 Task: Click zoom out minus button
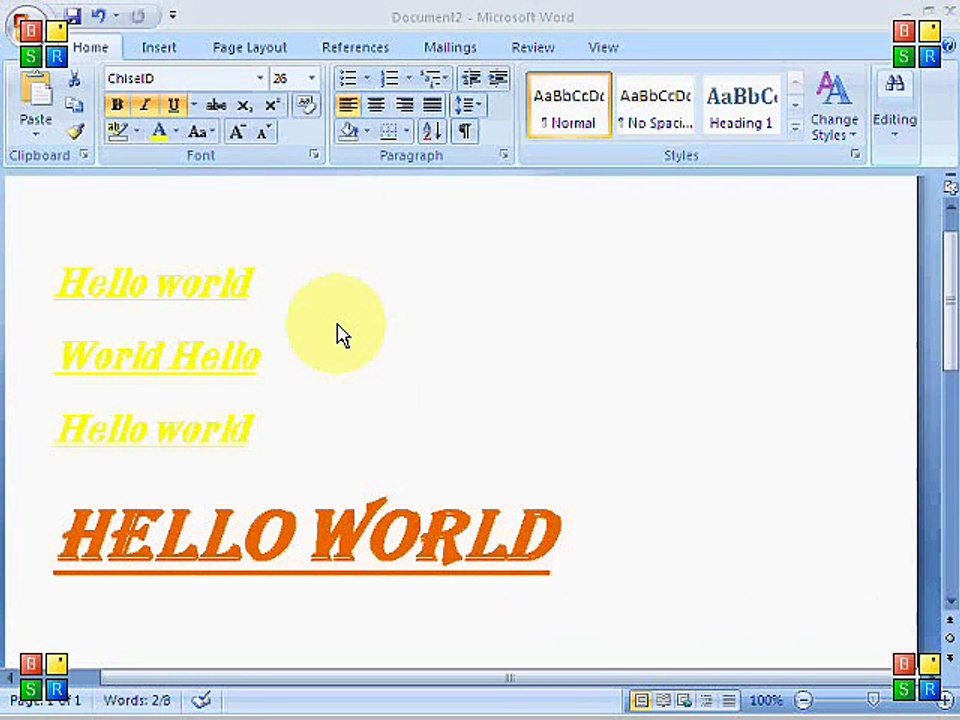pos(803,700)
